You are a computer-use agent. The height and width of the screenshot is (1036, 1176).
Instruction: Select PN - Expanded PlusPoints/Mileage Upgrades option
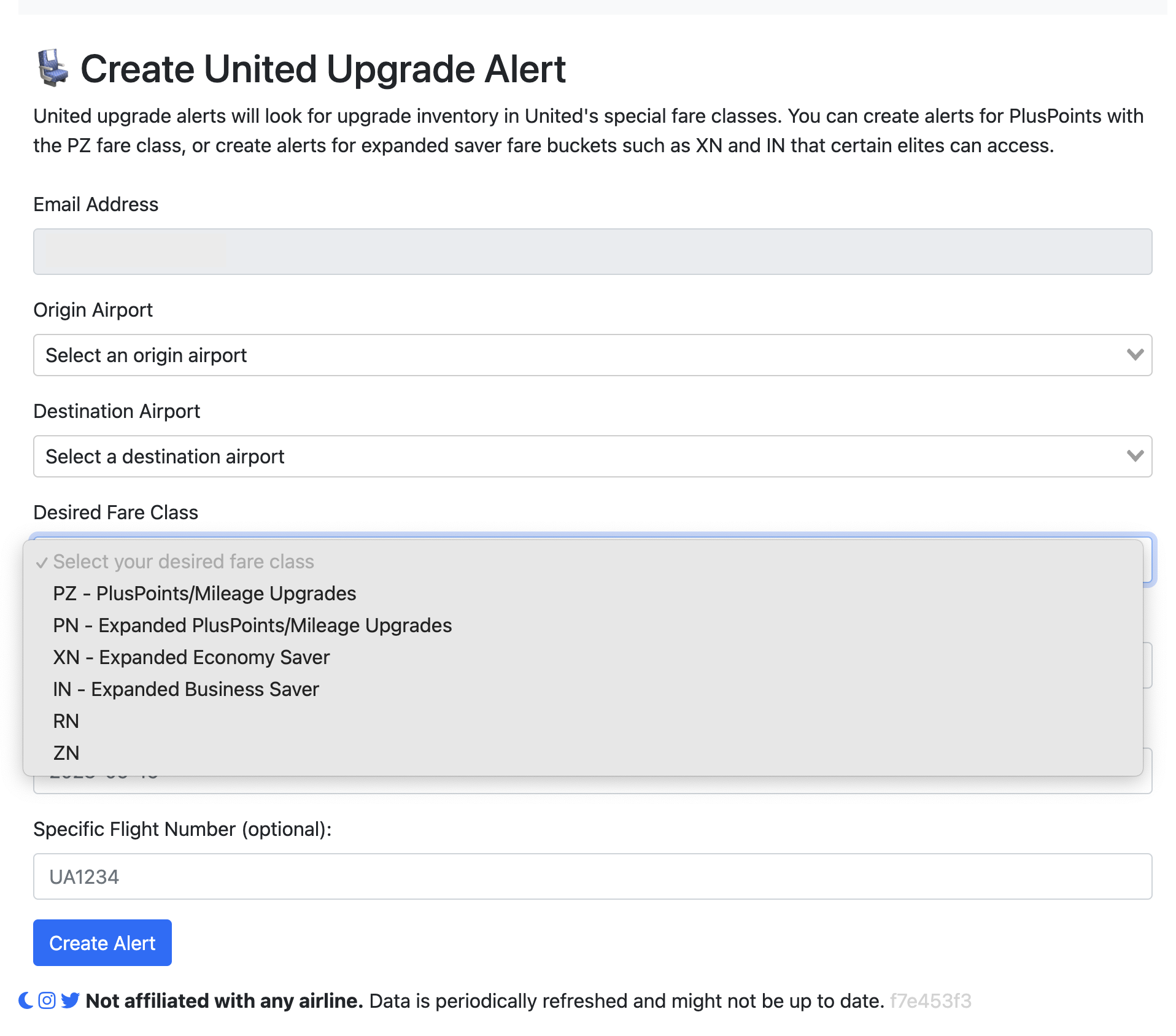pyautogui.click(x=582, y=625)
